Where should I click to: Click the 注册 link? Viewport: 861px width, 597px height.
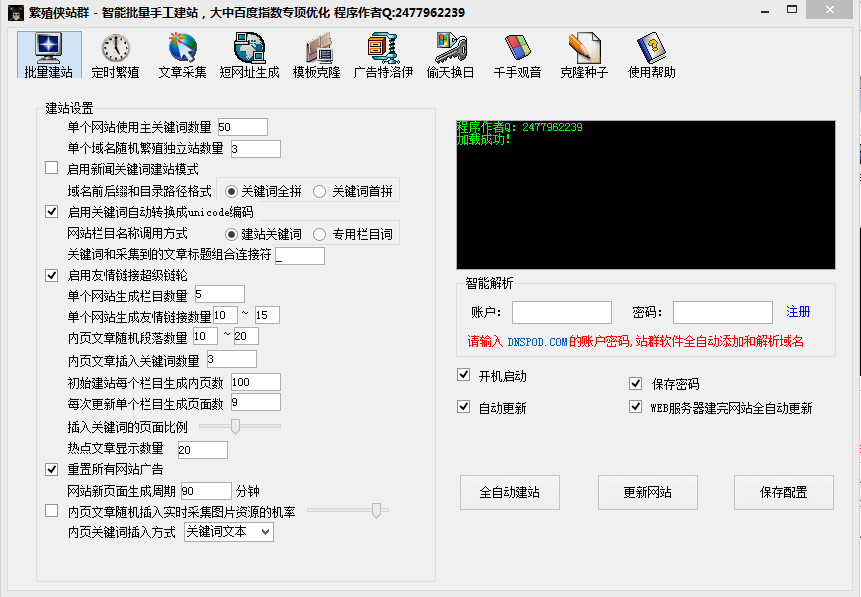pyautogui.click(x=798, y=312)
